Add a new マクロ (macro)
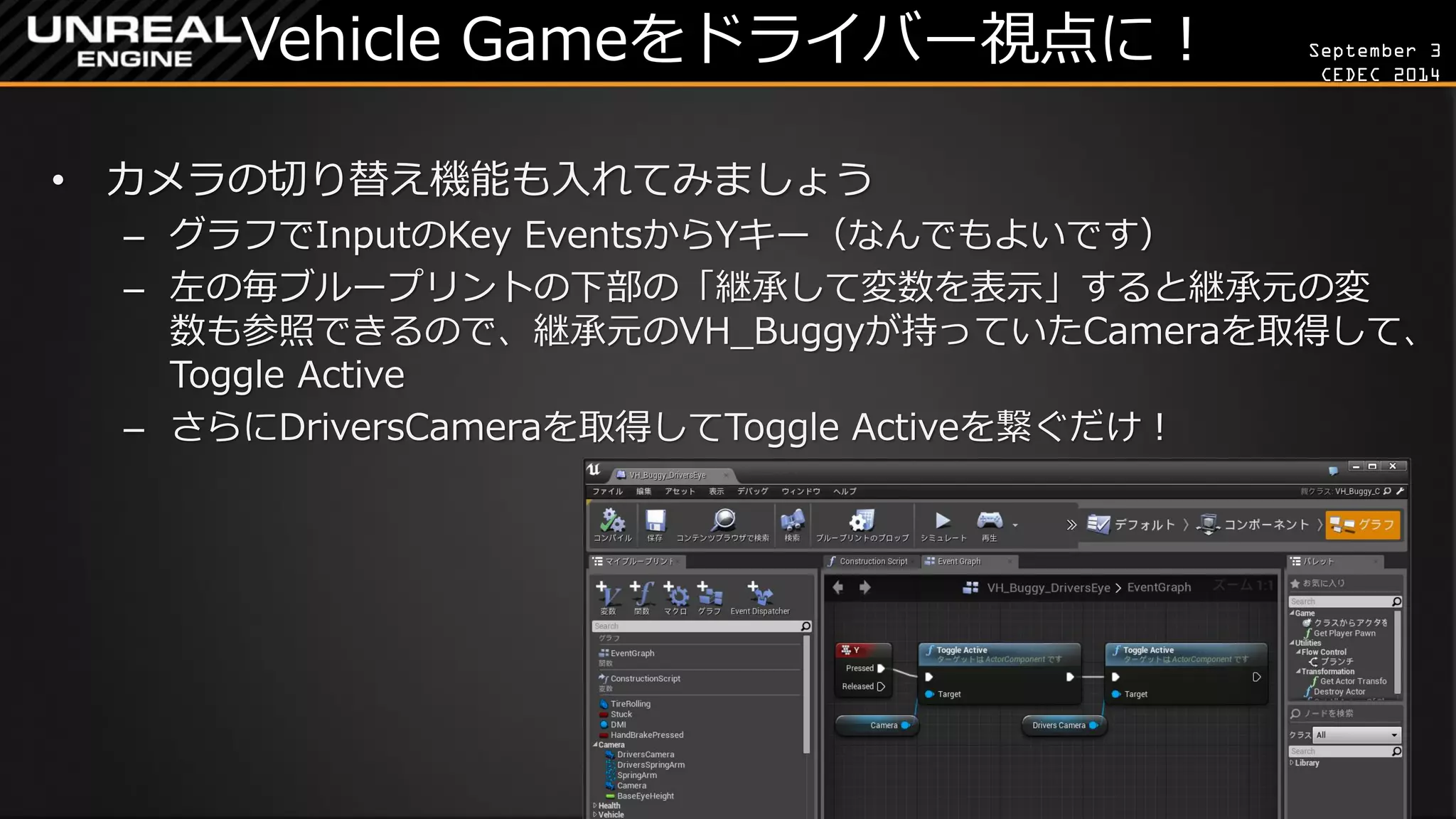The height and width of the screenshot is (819, 1456). point(675,597)
